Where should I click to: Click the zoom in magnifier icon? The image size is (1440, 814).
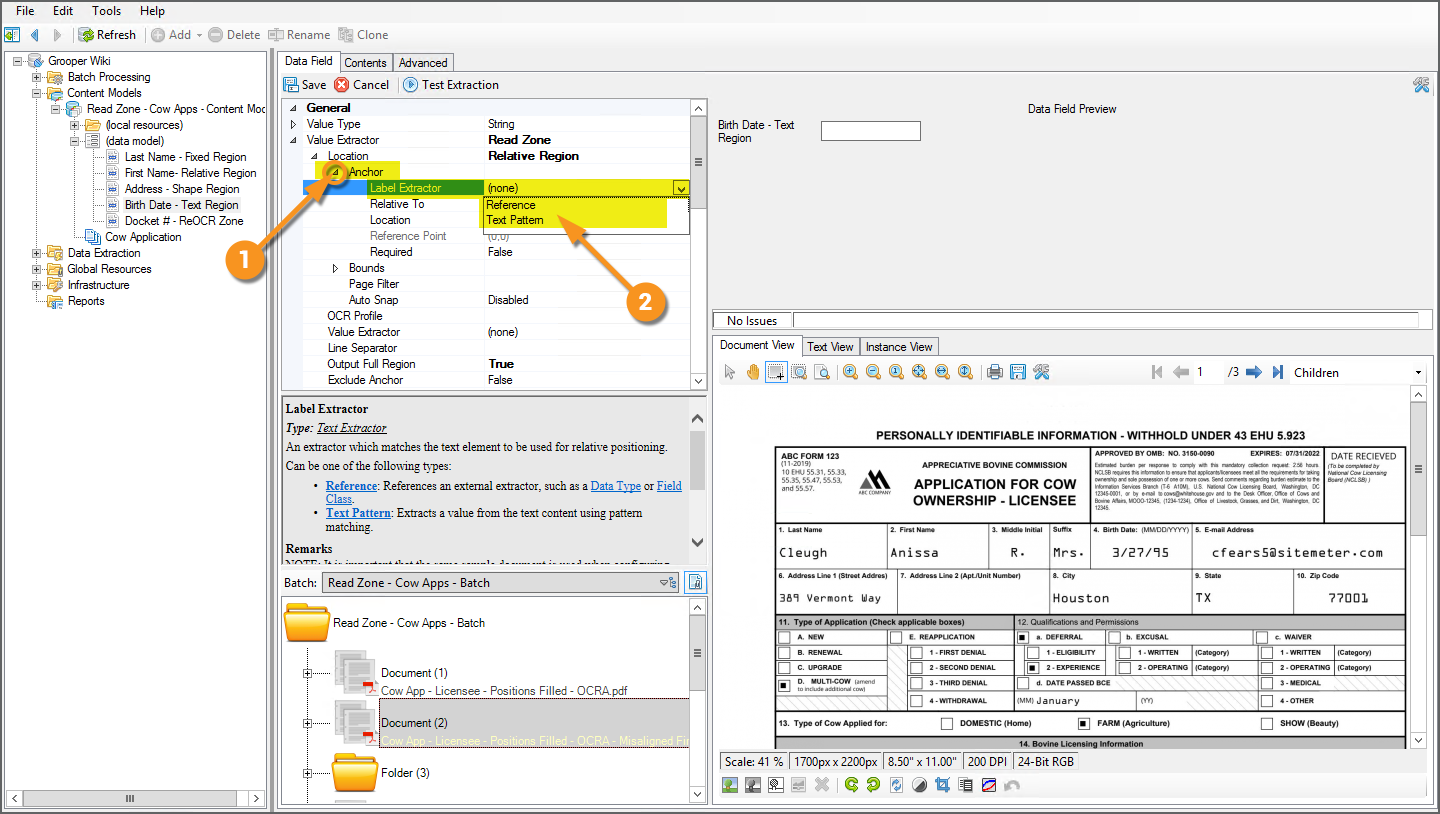click(x=850, y=372)
